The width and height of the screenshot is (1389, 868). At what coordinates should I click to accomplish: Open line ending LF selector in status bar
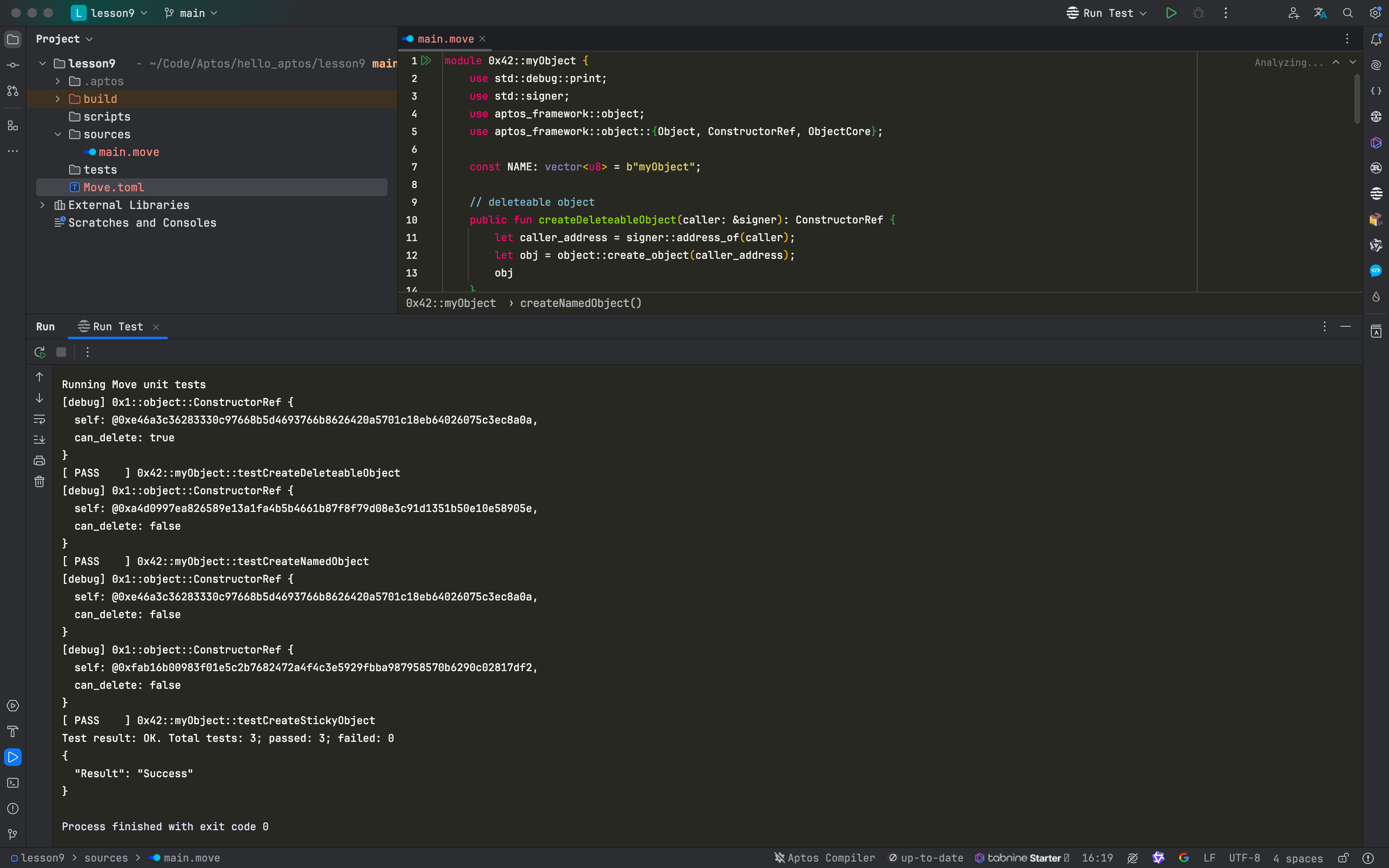(1209, 858)
